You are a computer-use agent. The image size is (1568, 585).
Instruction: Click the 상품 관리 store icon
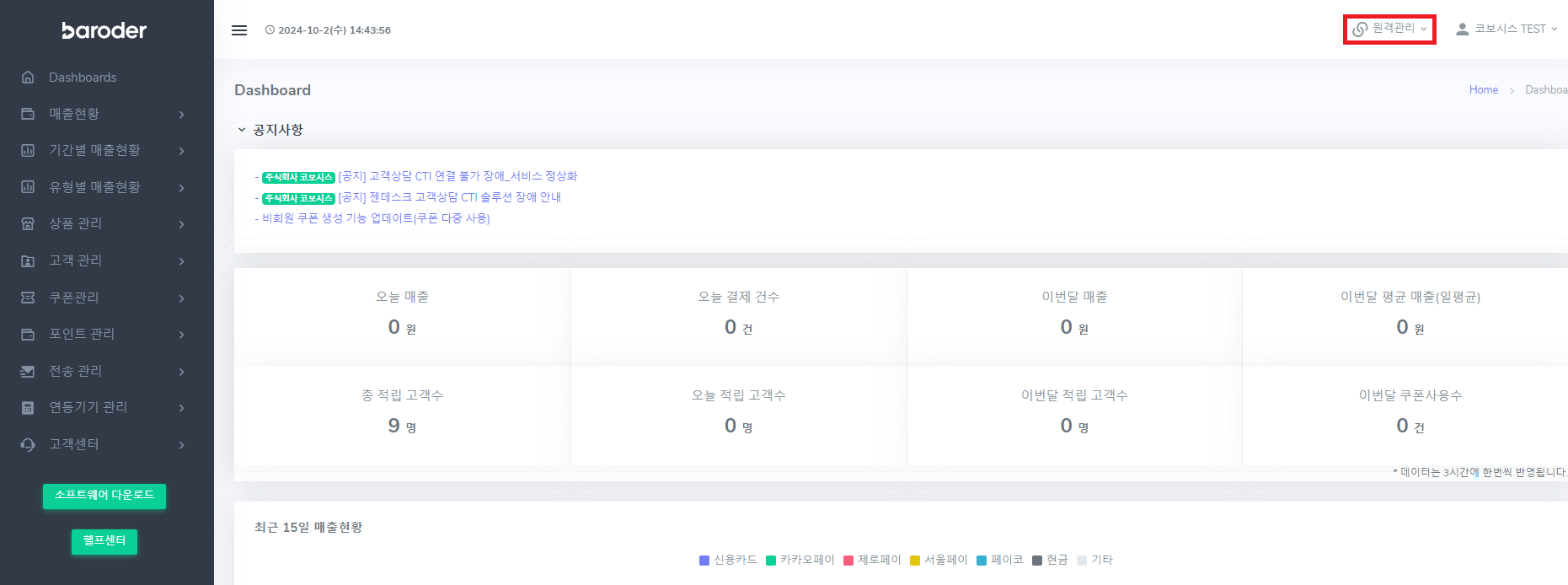(28, 224)
